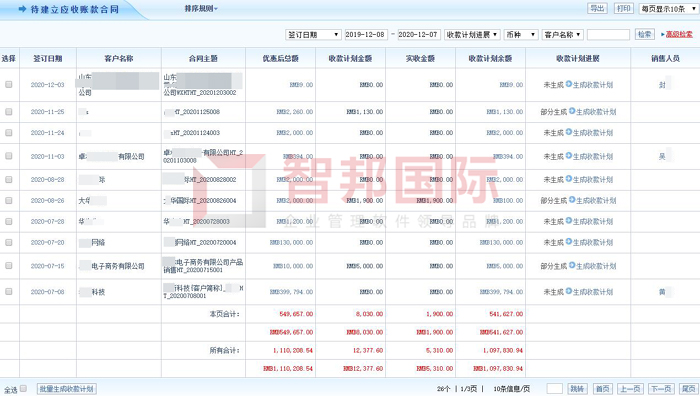Tick checkbox of 2020-08-28 contract
The height and width of the screenshot is (396, 700).
8,179
